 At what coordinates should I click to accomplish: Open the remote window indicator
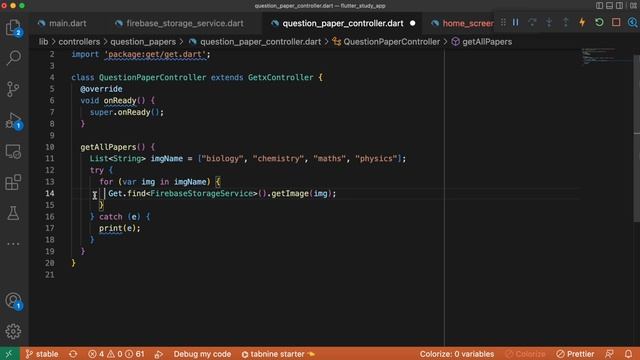coord(9,354)
